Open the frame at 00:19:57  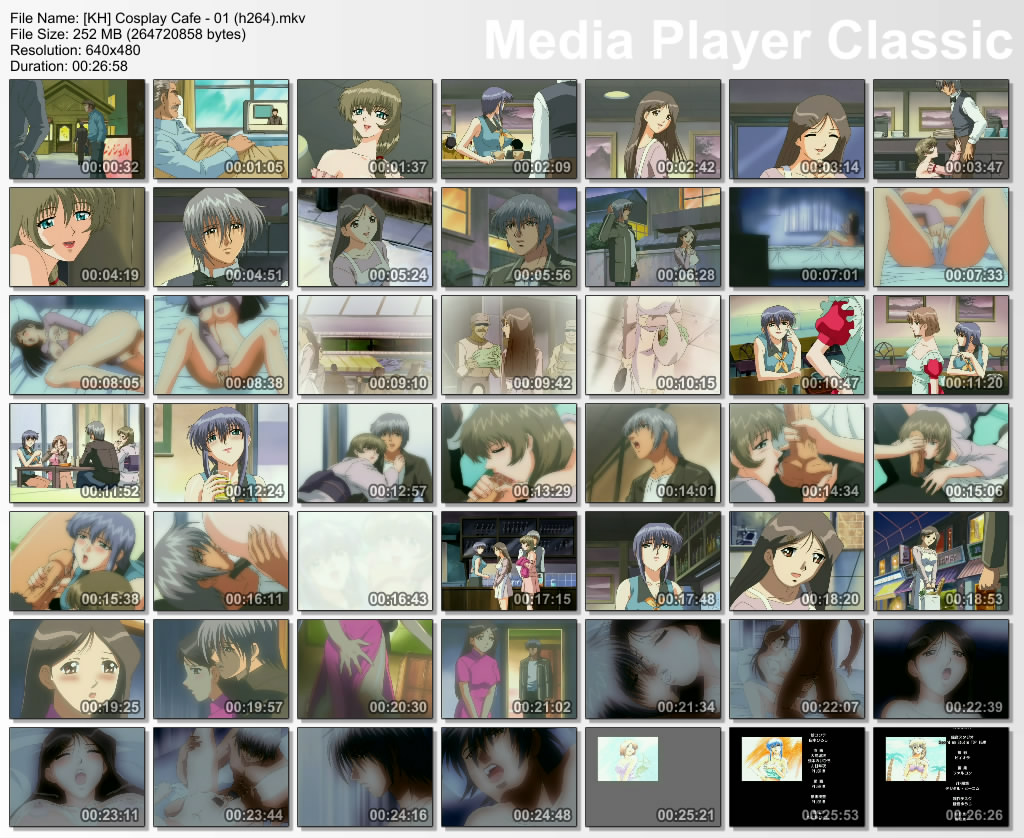(221, 669)
